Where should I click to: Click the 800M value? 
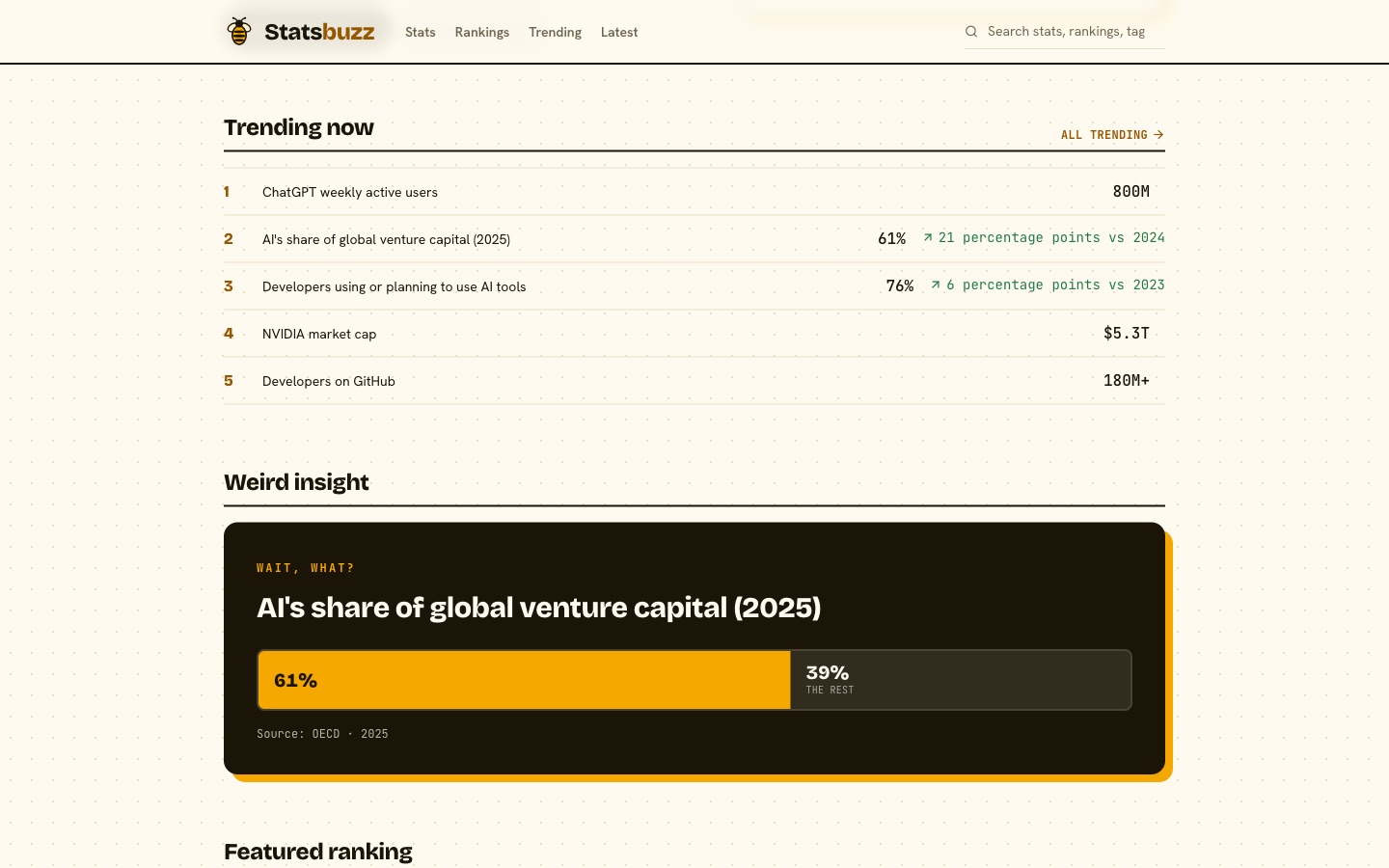(x=1130, y=192)
